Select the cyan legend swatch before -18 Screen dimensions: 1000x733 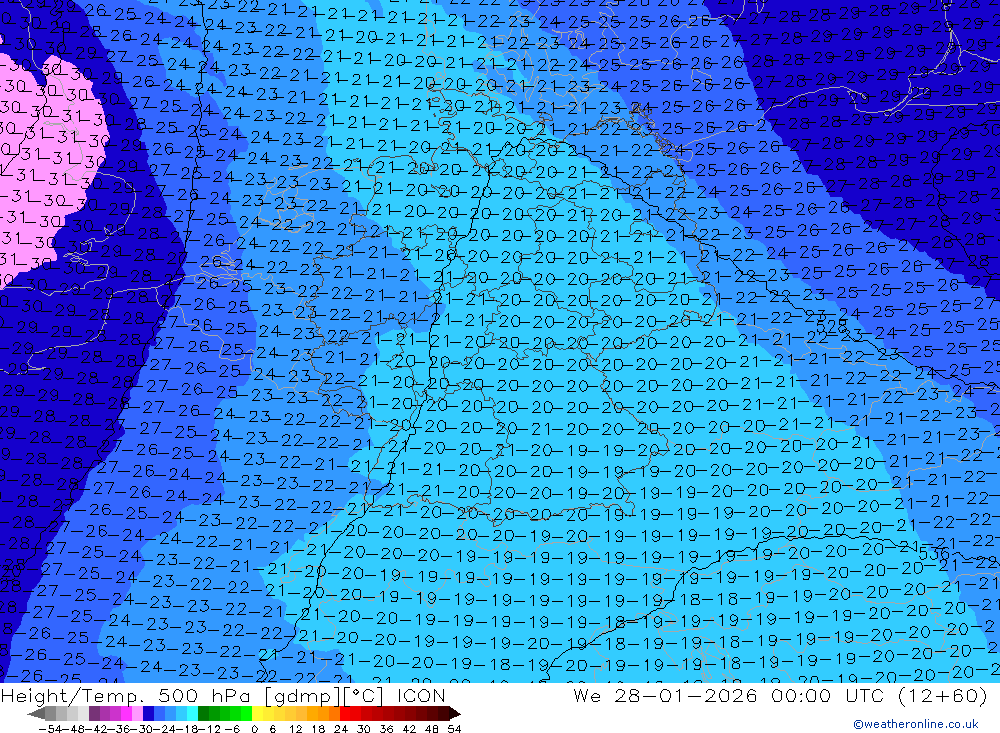click(x=192, y=714)
